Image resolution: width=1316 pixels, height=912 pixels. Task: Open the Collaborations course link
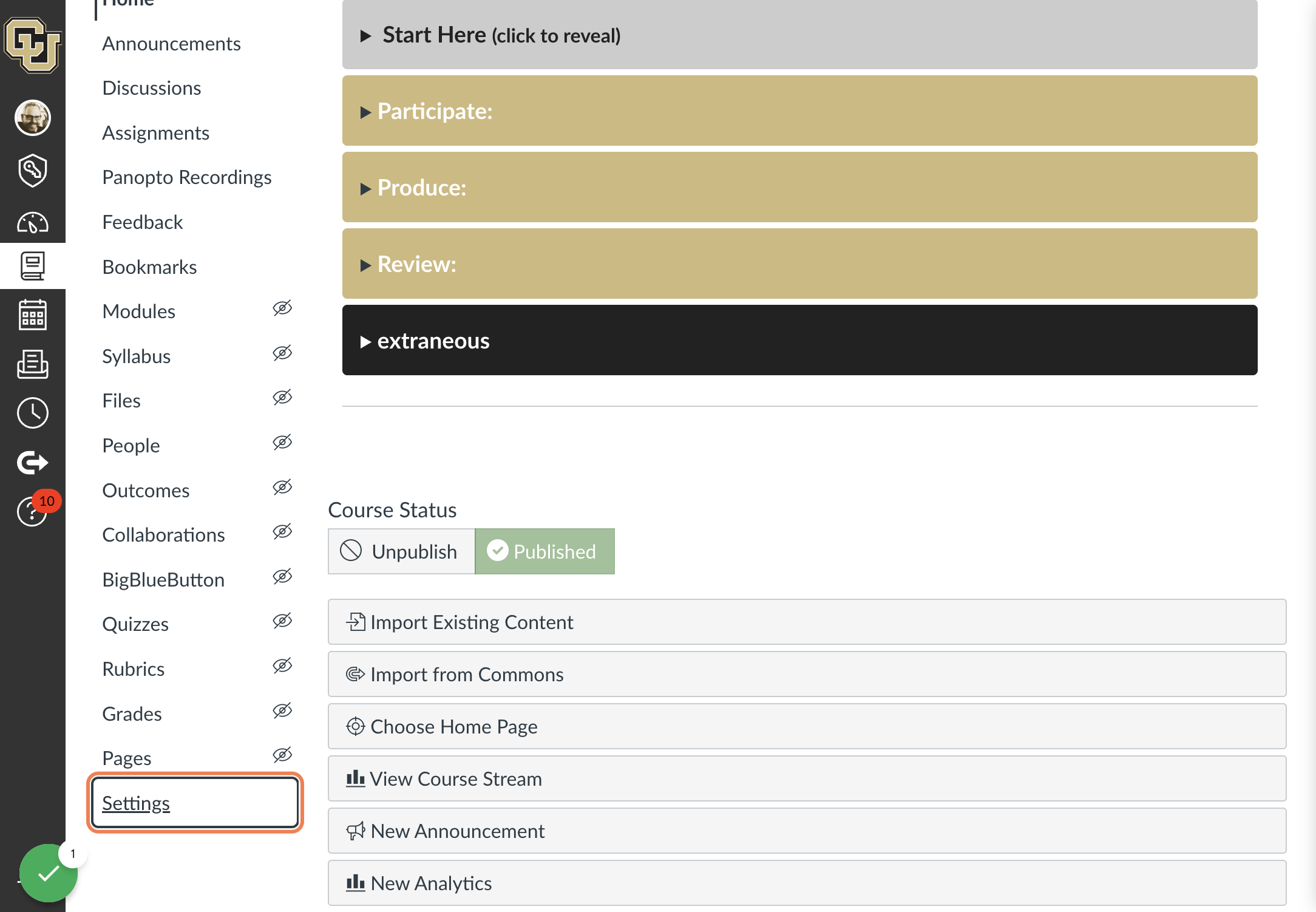pos(163,535)
